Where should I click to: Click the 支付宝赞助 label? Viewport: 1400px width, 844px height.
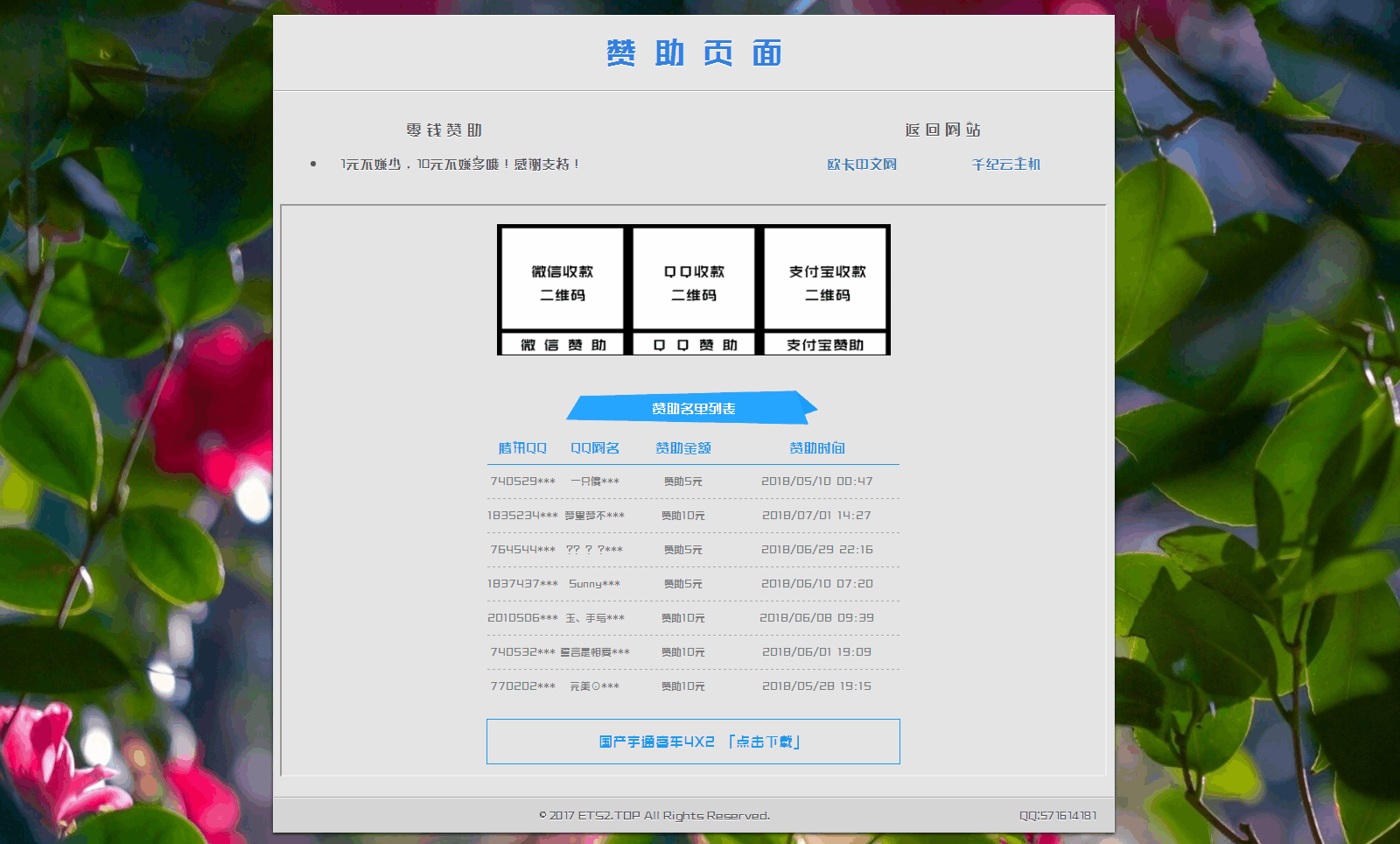(x=825, y=345)
